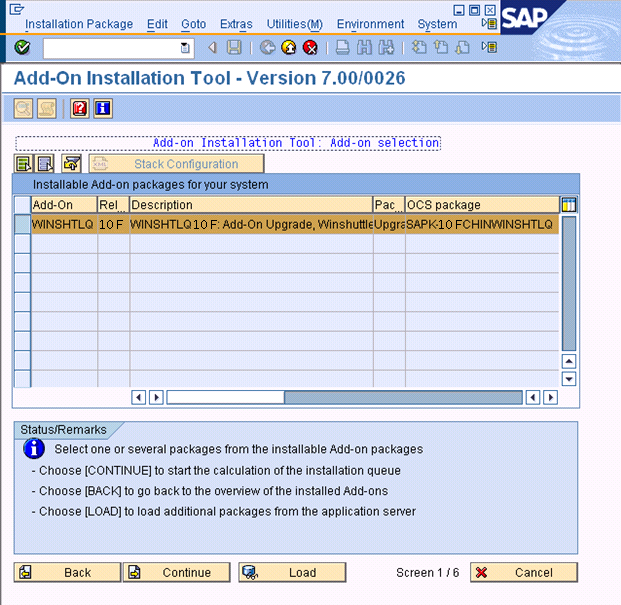The image size is (621, 605).
Task: Click the Cancel button at bottom
Action: coord(524,573)
